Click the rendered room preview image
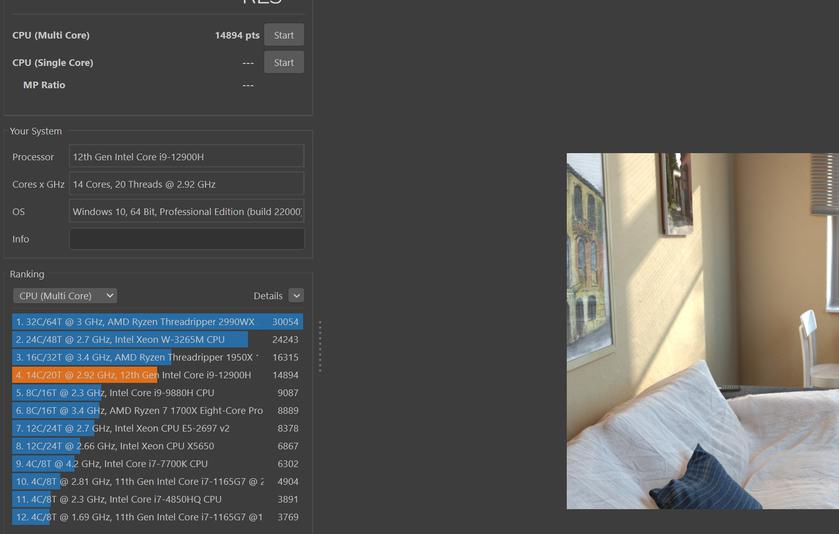The image size is (839, 534). tap(702, 330)
